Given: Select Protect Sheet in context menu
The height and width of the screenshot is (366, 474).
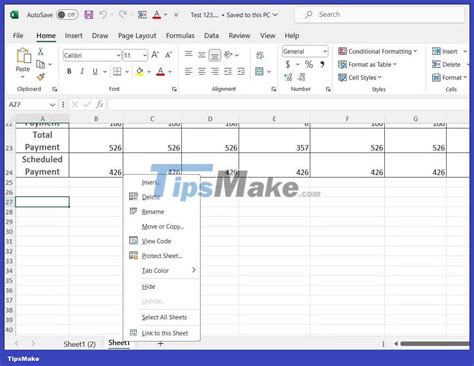Looking at the screenshot, I should 162,256.
